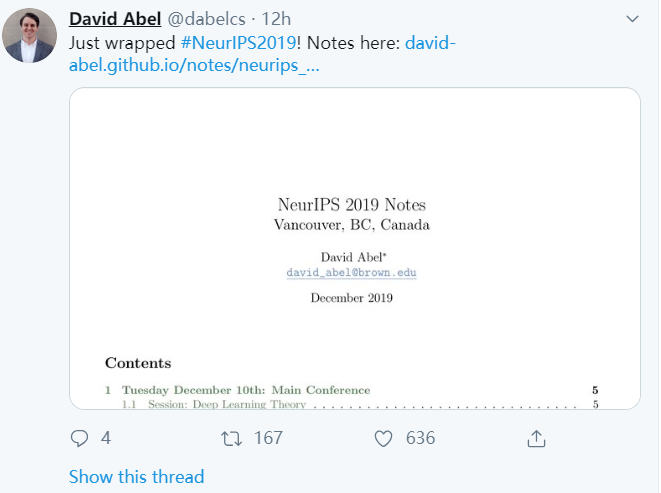Click Show this thread
661x493 pixels.
(x=136, y=477)
